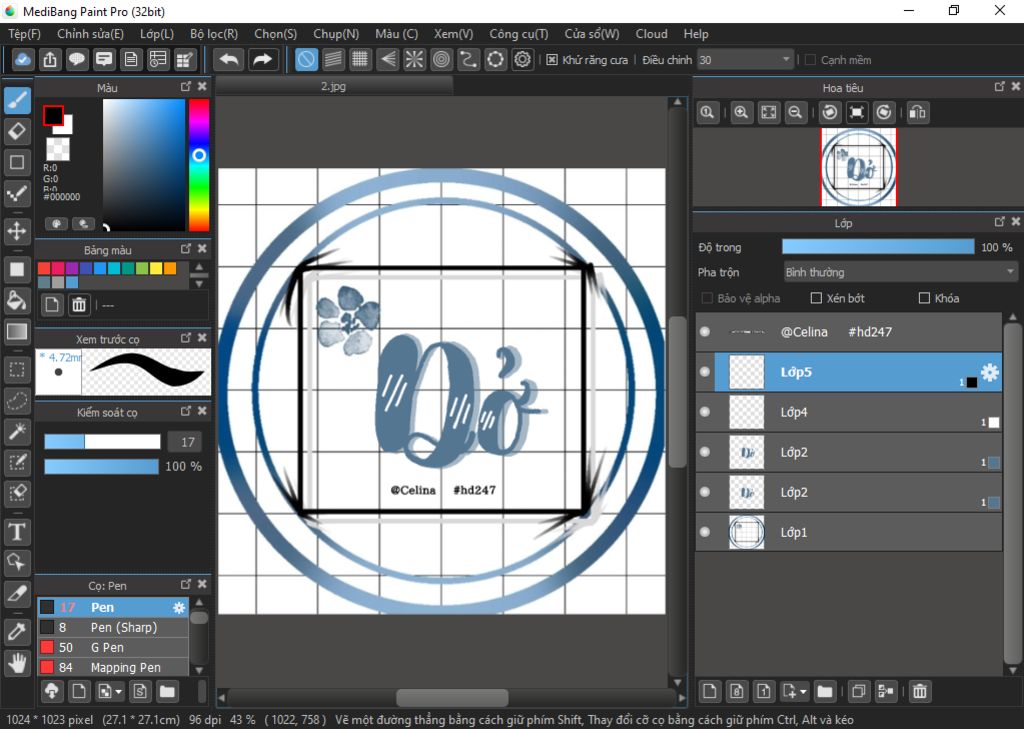Pick the red swatch in Bảng màu
This screenshot has width=1024, height=729.
(x=44, y=268)
